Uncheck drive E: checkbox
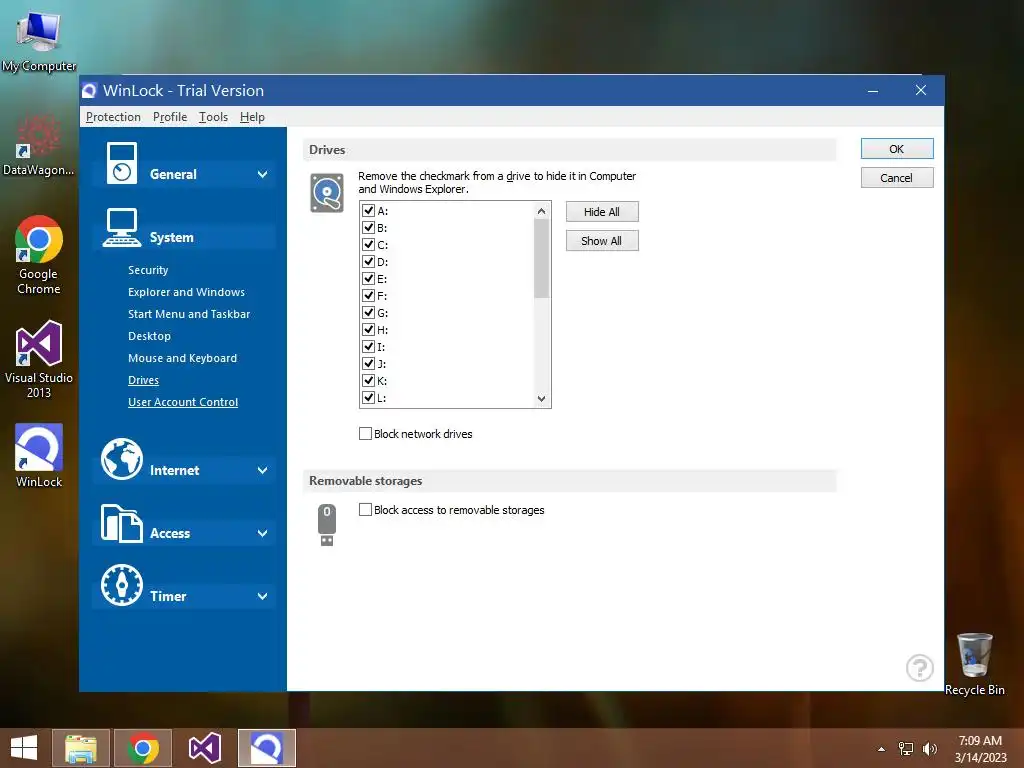 click(x=368, y=279)
